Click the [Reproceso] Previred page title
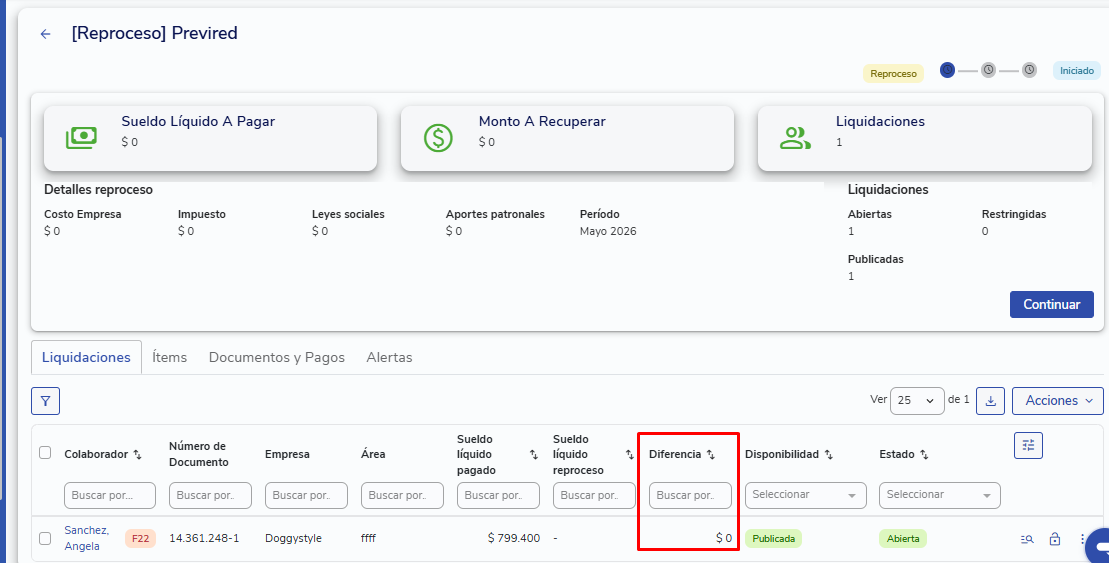This screenshot has height=563, width=1109. pos(154,33)
